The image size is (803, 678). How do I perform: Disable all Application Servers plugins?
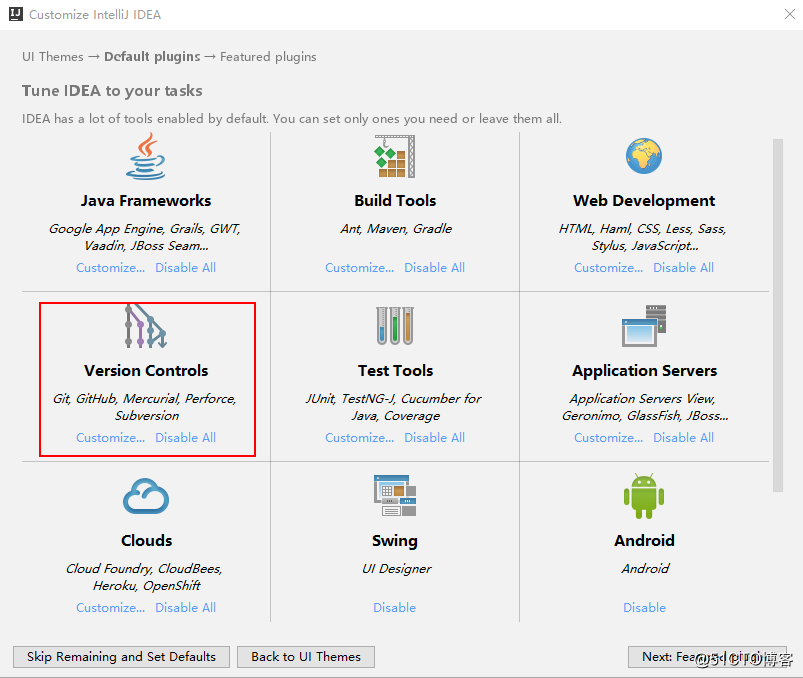pos(683,438)
